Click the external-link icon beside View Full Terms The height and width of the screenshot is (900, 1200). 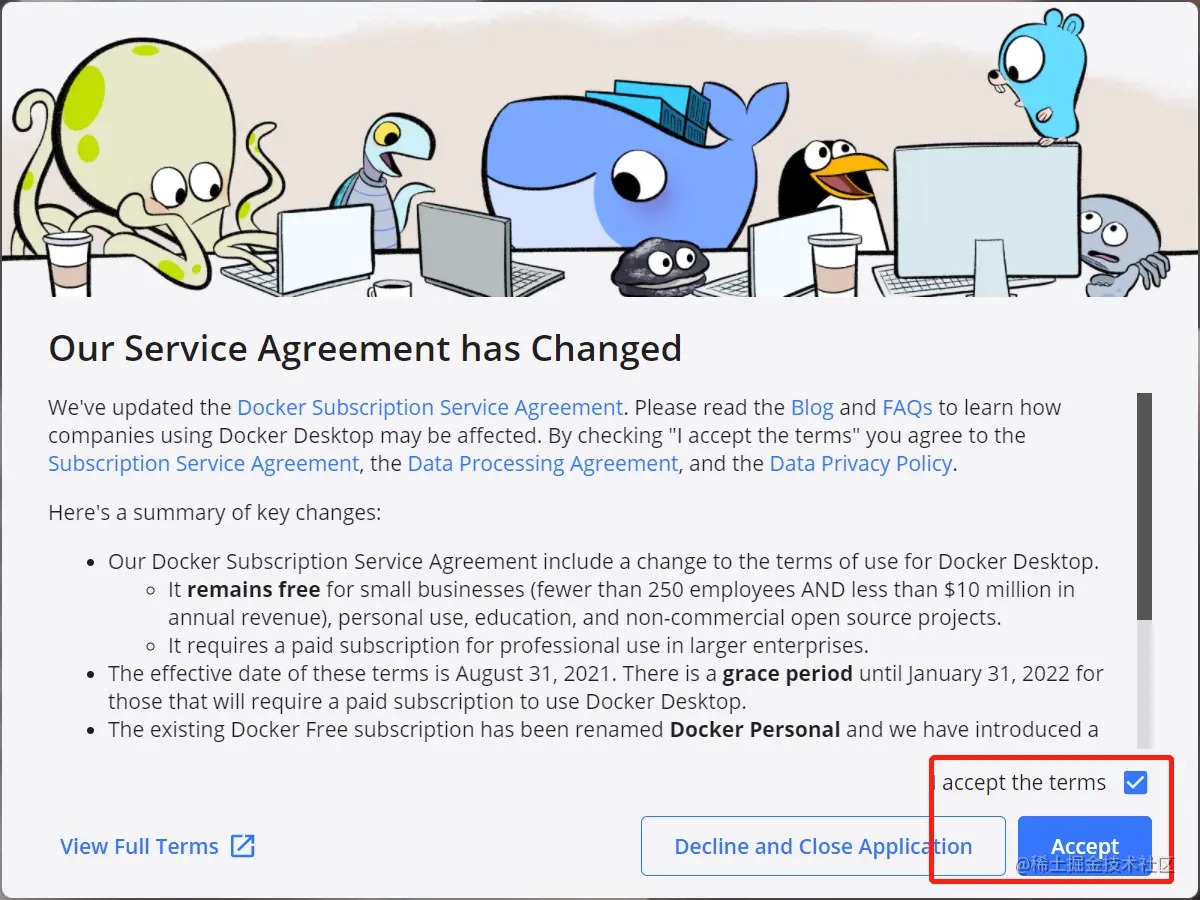tap(243, 846)
